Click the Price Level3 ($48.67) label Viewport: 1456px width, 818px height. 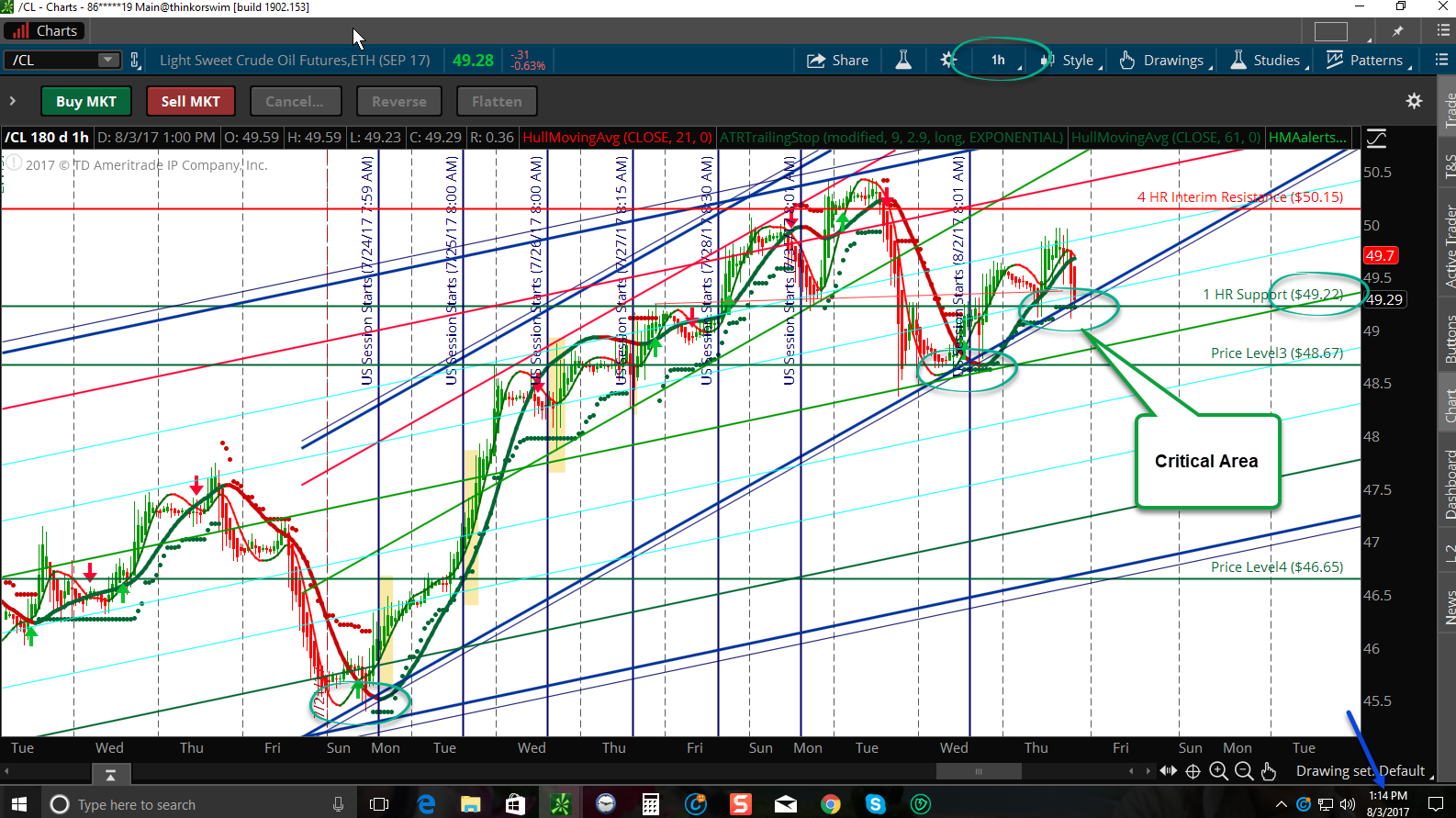click(x=1276, y=353)
